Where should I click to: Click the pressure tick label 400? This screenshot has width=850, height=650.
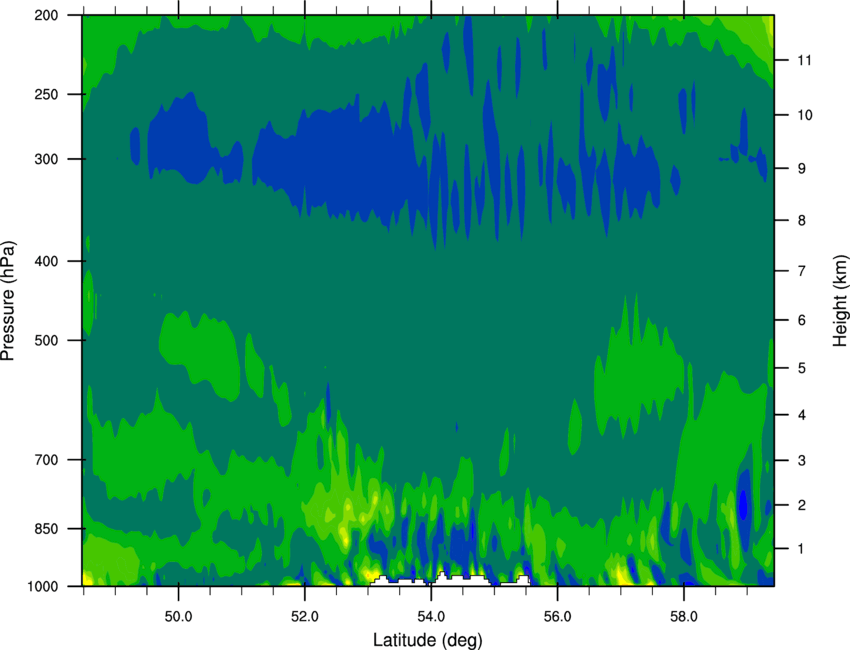pyautogui.click(x=46, y=261)
